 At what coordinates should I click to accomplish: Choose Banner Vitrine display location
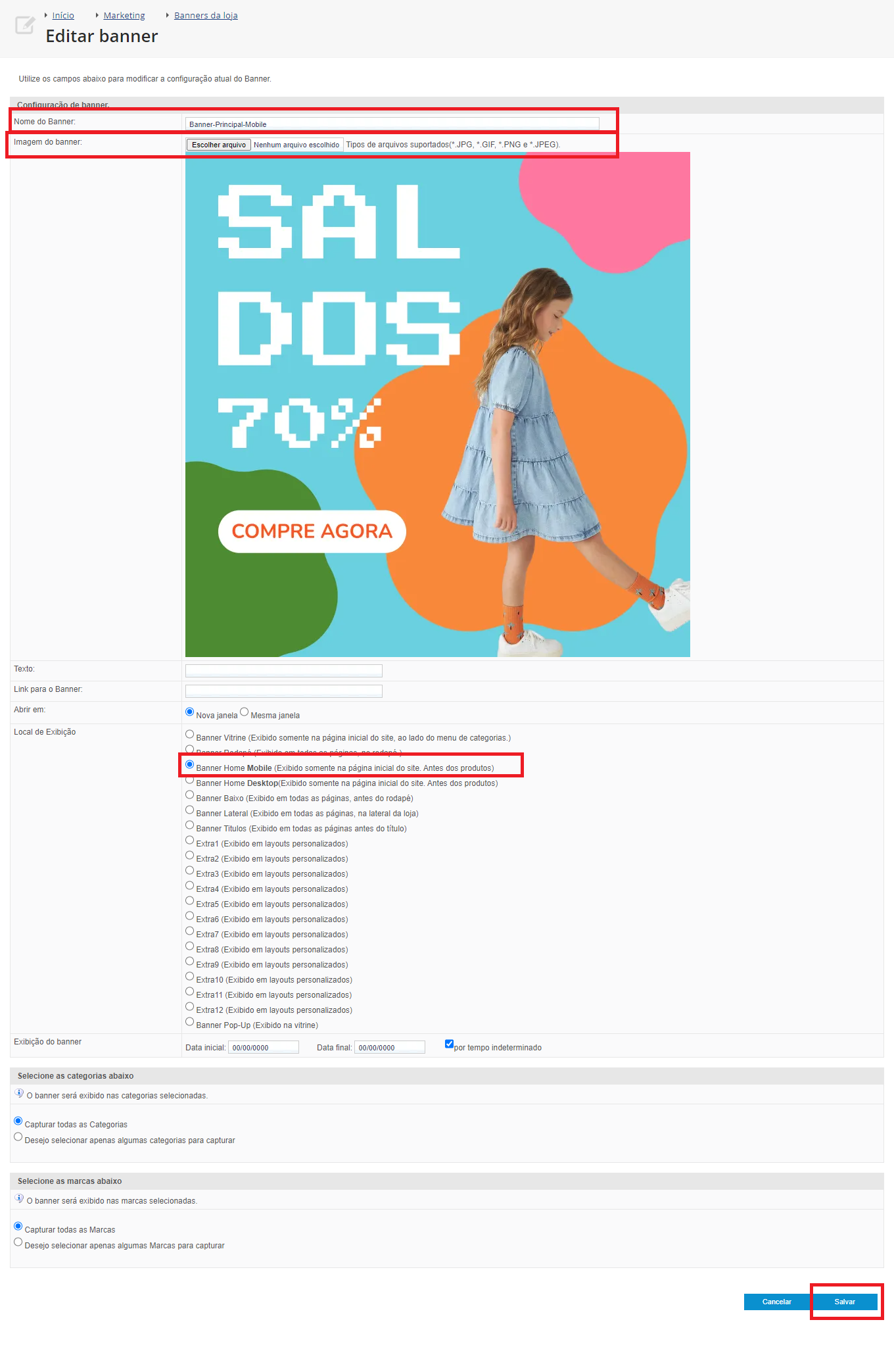(x=190, y=735)
